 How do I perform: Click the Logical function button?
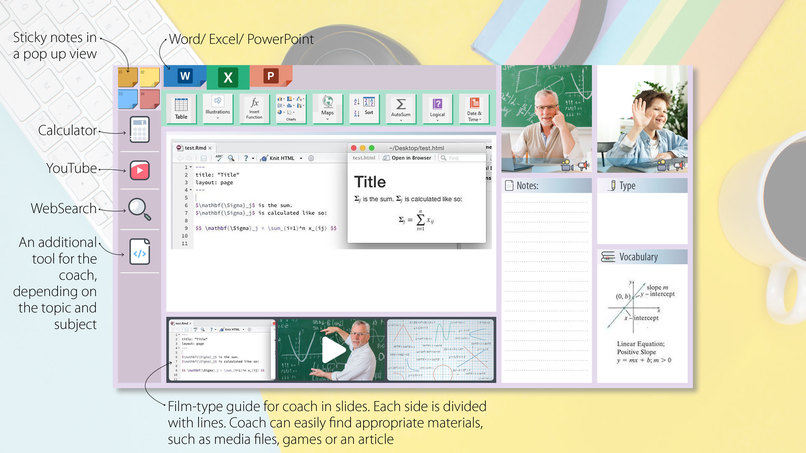437,107
